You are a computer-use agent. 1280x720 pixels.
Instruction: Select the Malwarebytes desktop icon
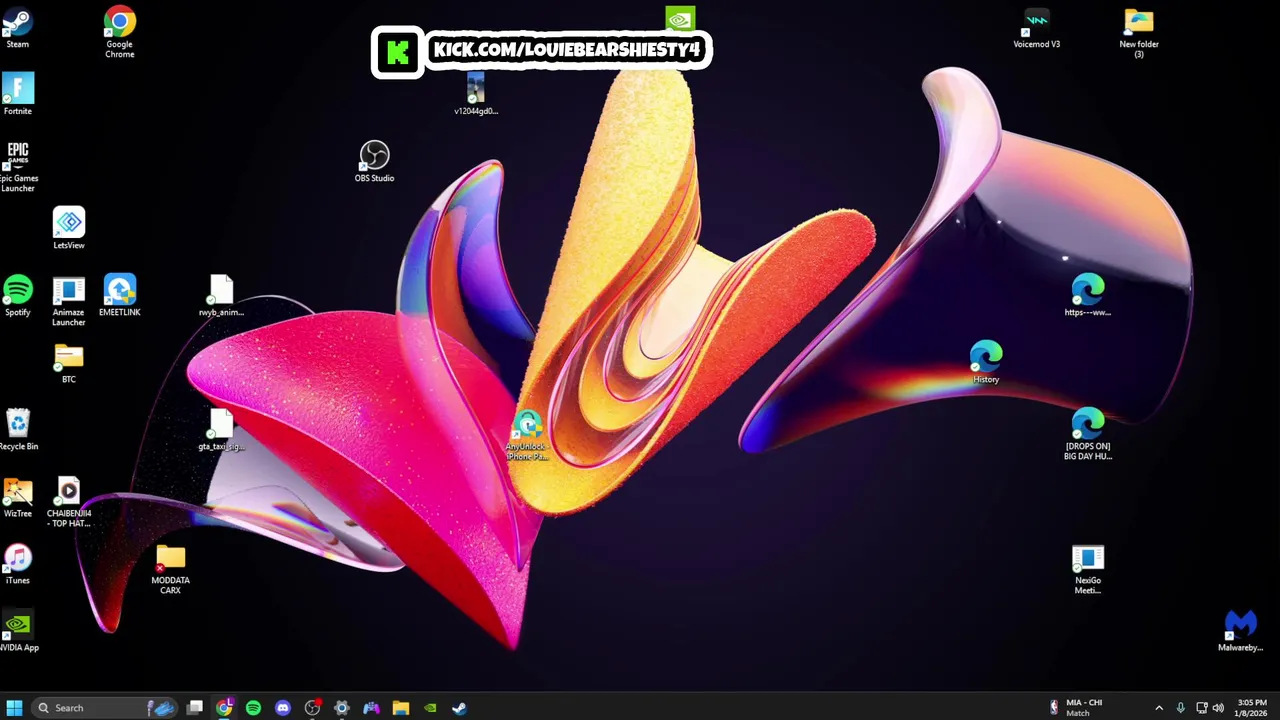point(1240,632)
